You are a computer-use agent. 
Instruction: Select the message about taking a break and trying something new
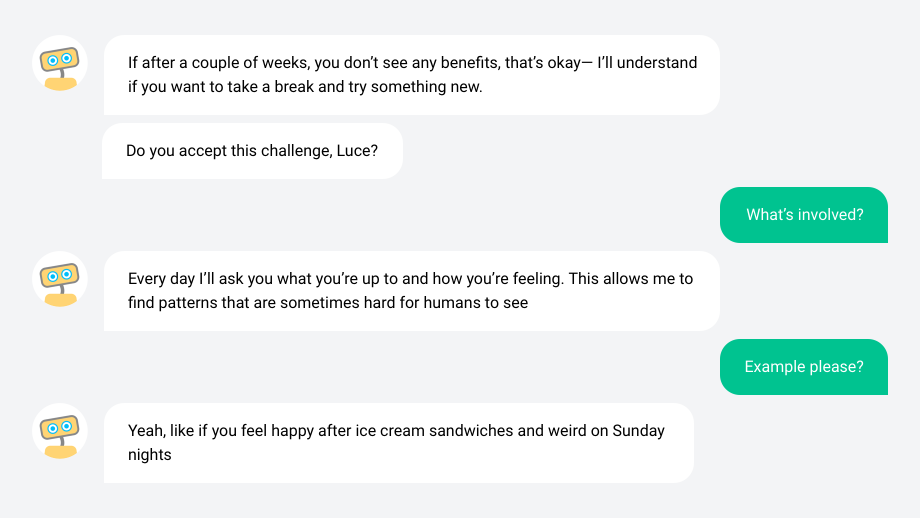(412, 75)
